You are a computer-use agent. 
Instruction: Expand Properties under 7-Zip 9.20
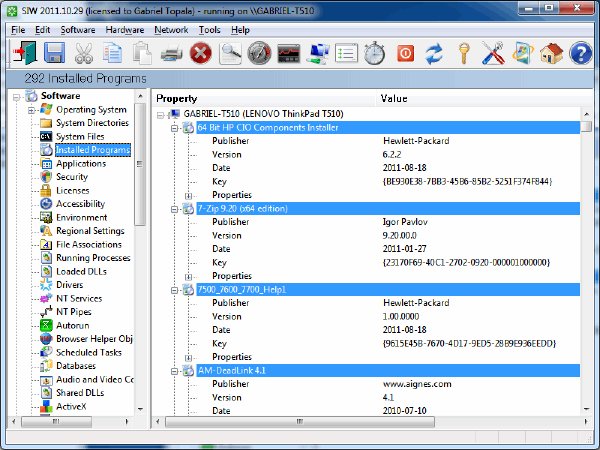click(x=188, y=277)
